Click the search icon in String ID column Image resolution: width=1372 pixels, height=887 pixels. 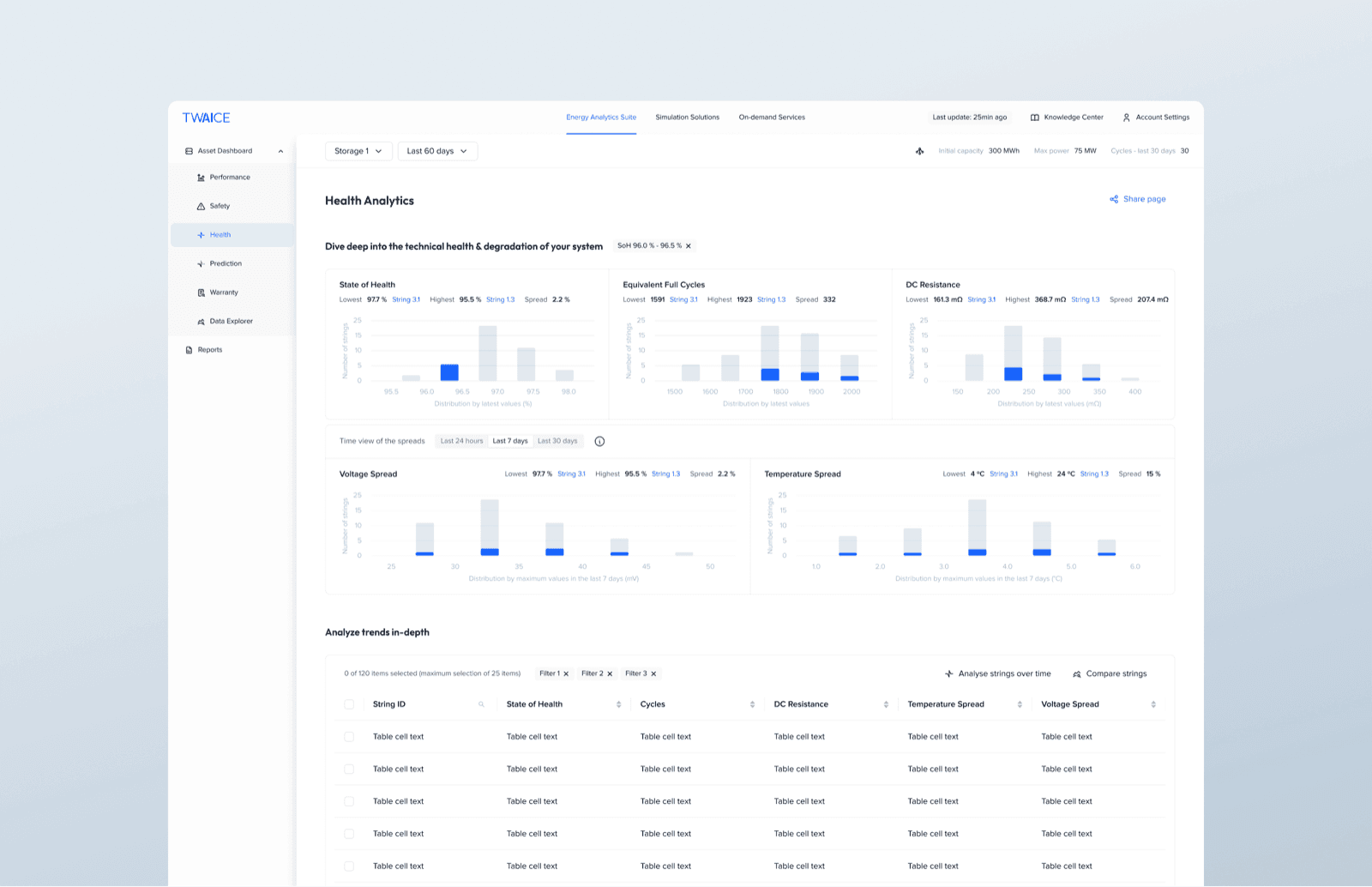click(481, 704)
